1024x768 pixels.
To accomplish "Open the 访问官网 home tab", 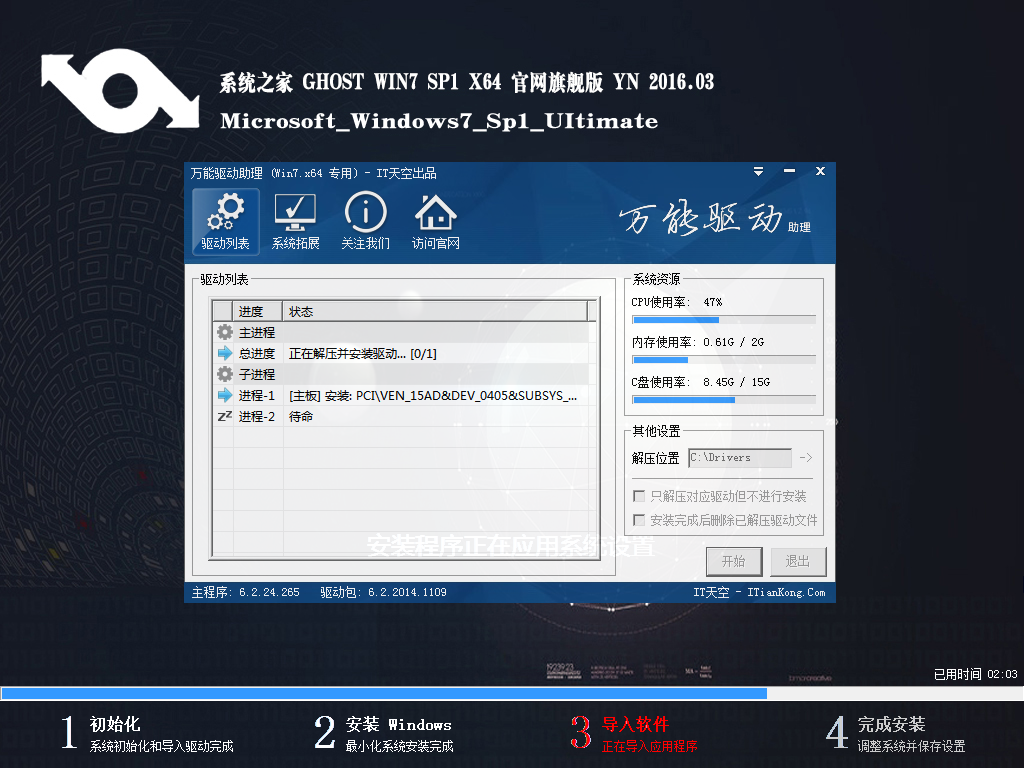I will pyautogui.click(x=436, y=221).
